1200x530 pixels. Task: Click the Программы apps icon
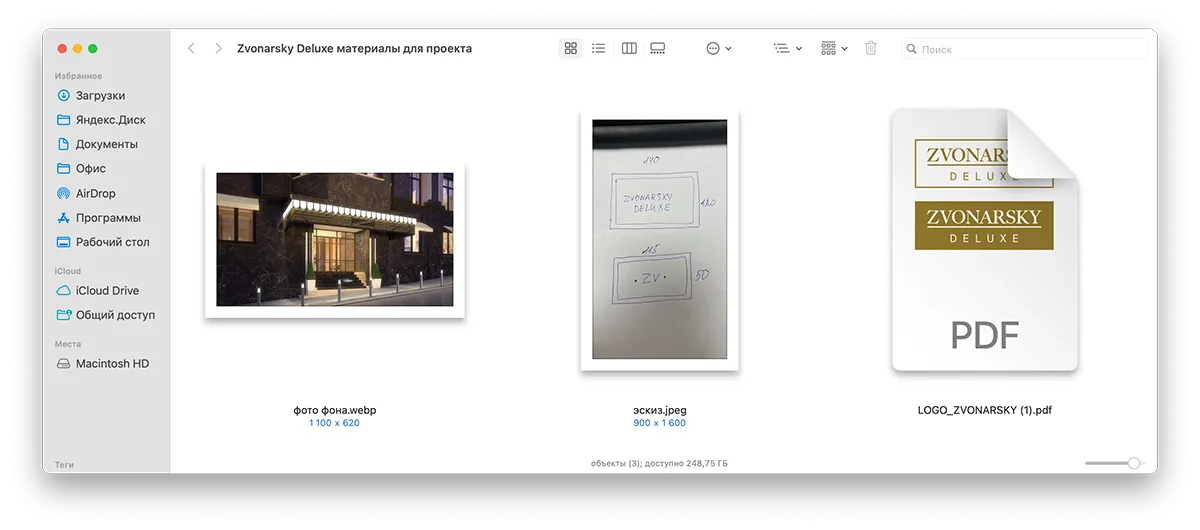(x=64, y=218)
